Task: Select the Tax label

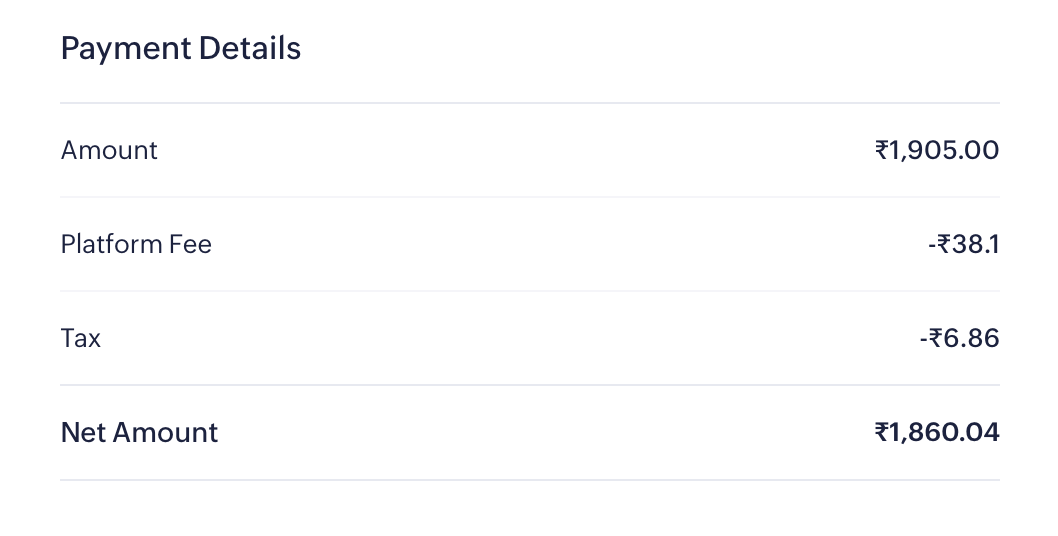Action: [81, 338]
